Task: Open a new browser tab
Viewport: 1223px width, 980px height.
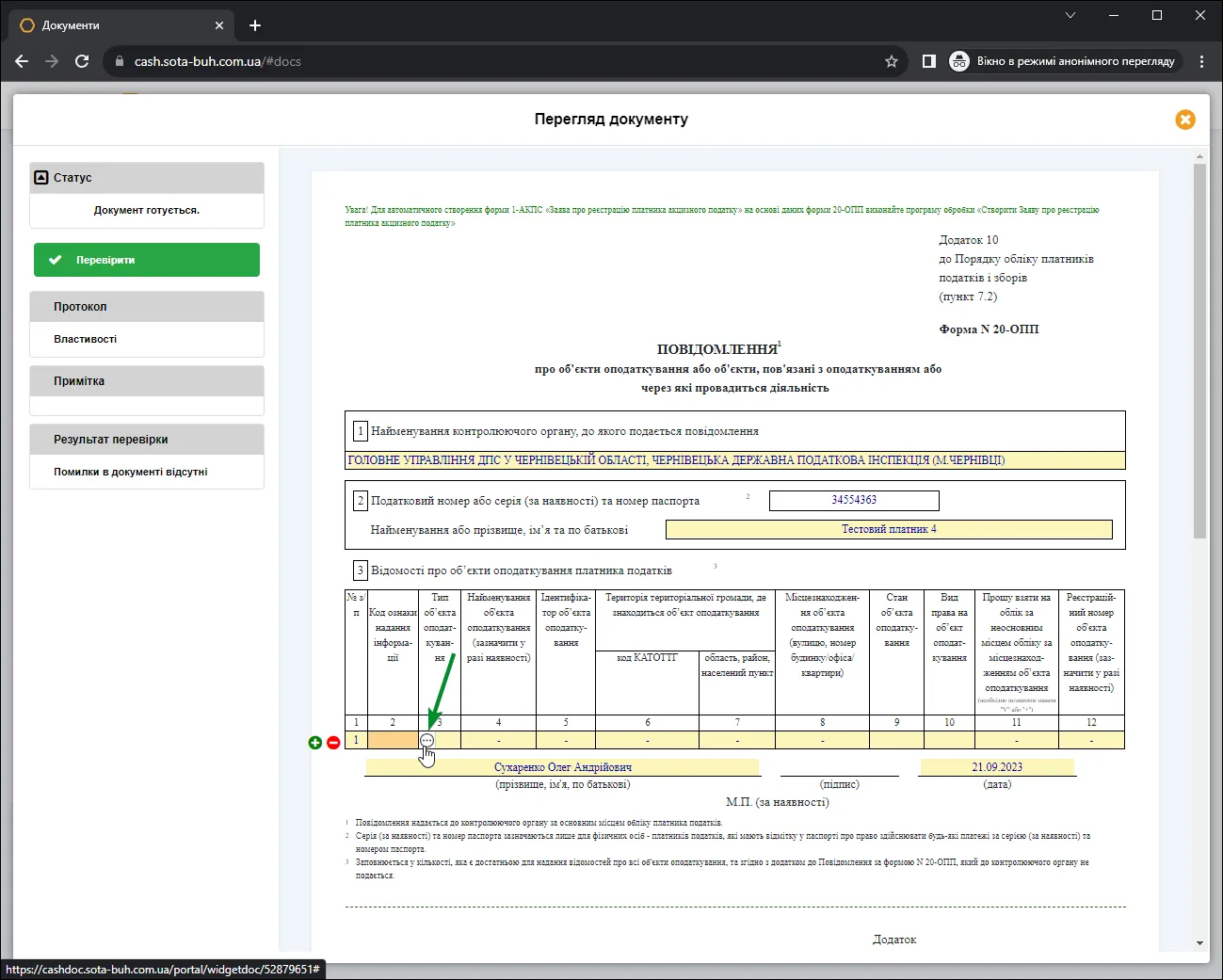Action: click(x=255, y=25)
